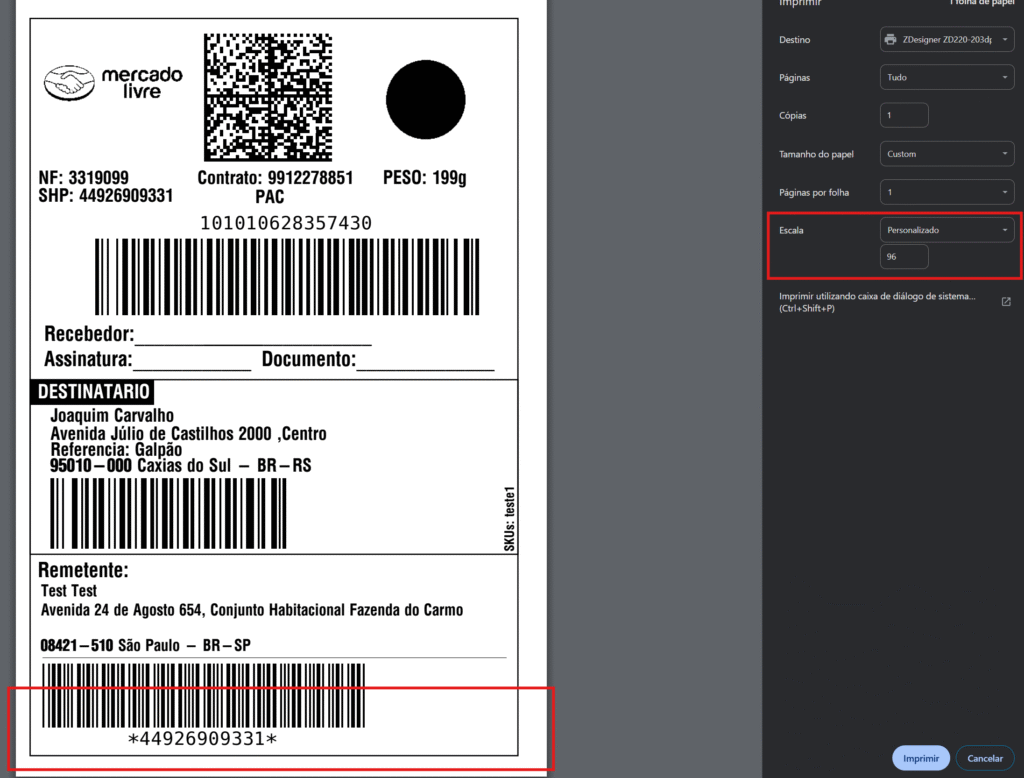Viewport: 1024px width, 778px height.
Task: Click the black circle on the label
Action: (426, 99)
